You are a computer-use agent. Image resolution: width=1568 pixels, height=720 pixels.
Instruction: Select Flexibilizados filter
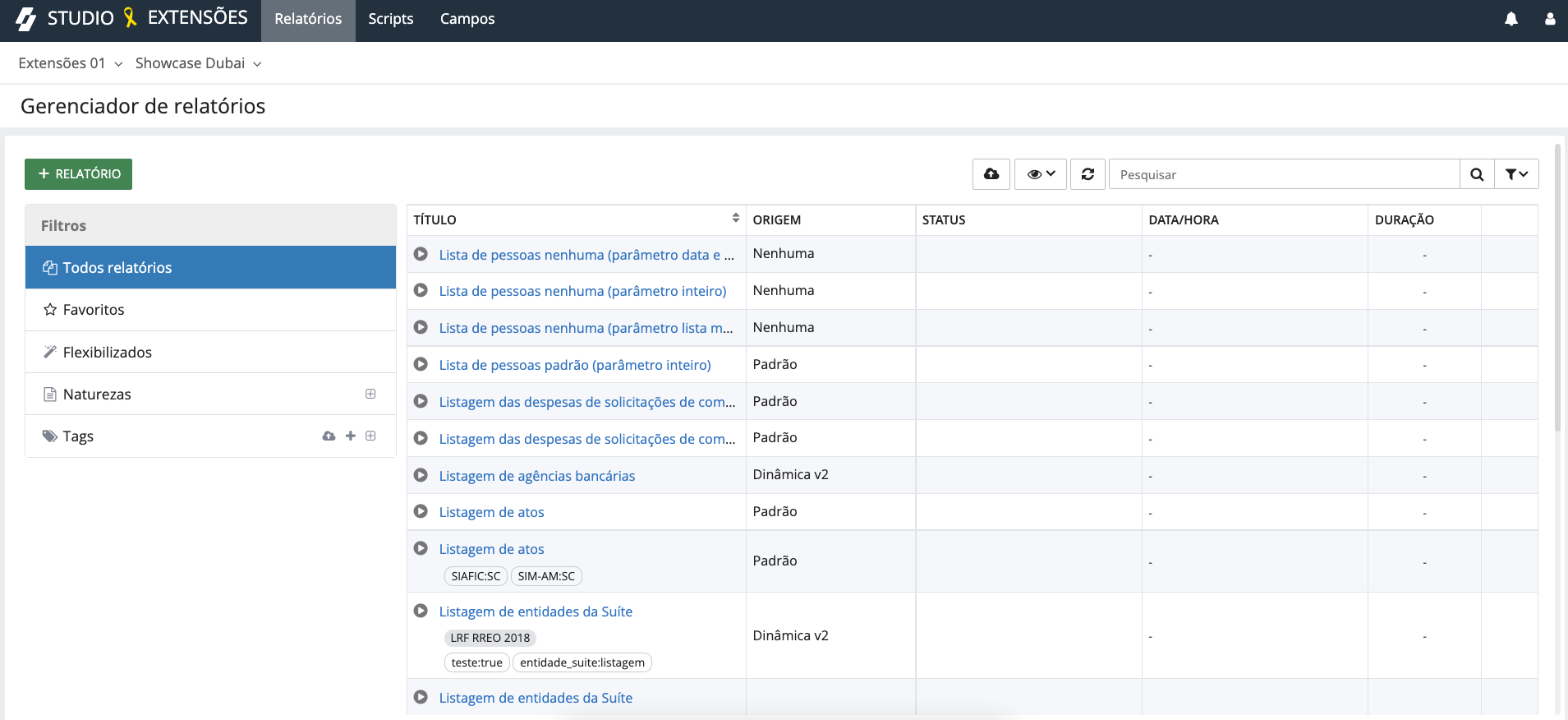coord(210,352)
